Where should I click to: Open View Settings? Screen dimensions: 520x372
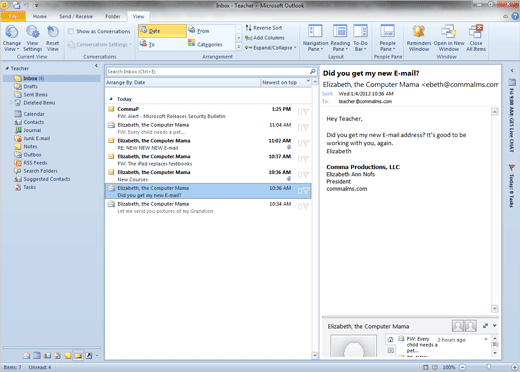pyautogui.click(x=32, y=38)
